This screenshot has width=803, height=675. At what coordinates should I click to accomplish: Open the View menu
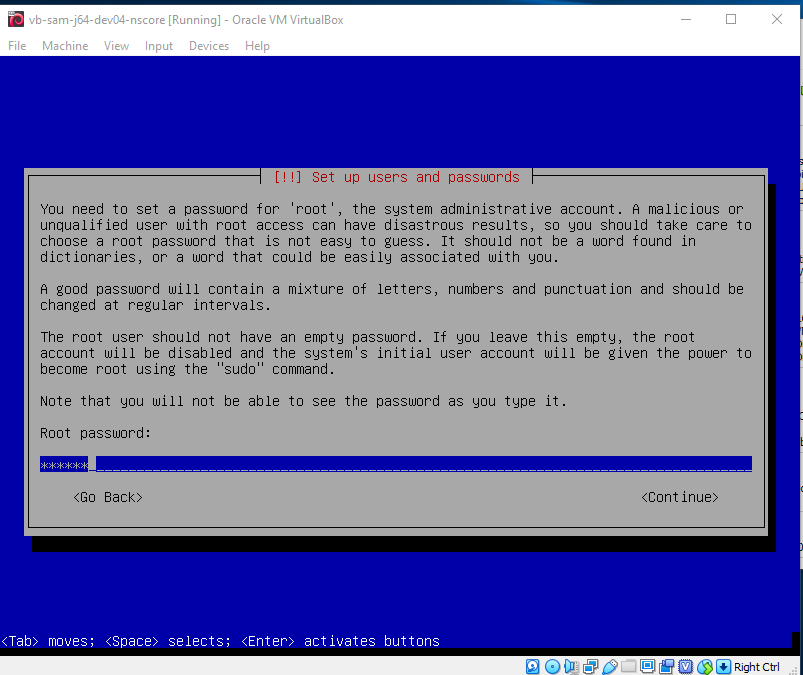tap(116, 46)
